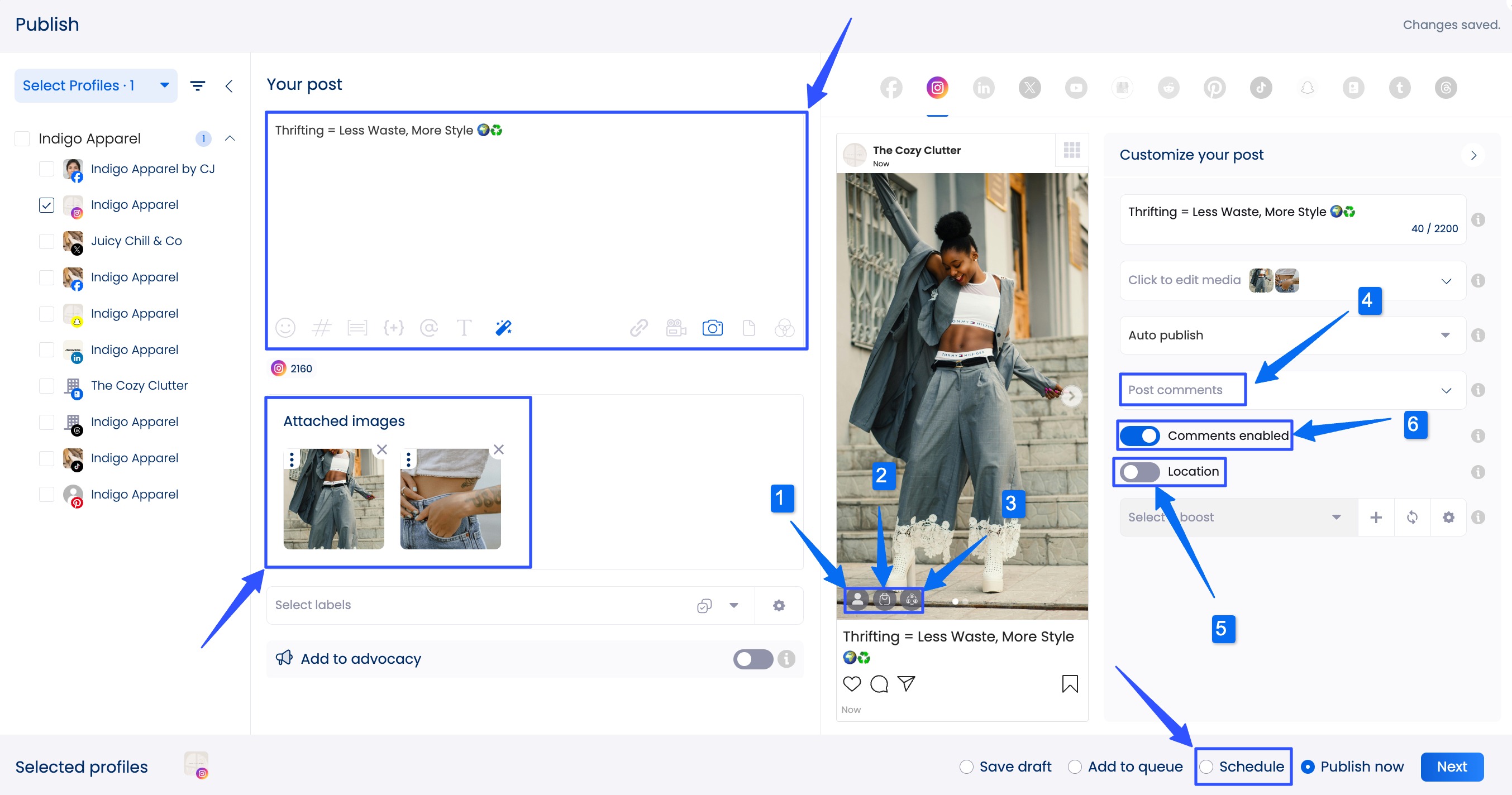This screenshot has width=1512, height=795.
Task: Open the emoji picker in the composer
Action: coord(285,327)
